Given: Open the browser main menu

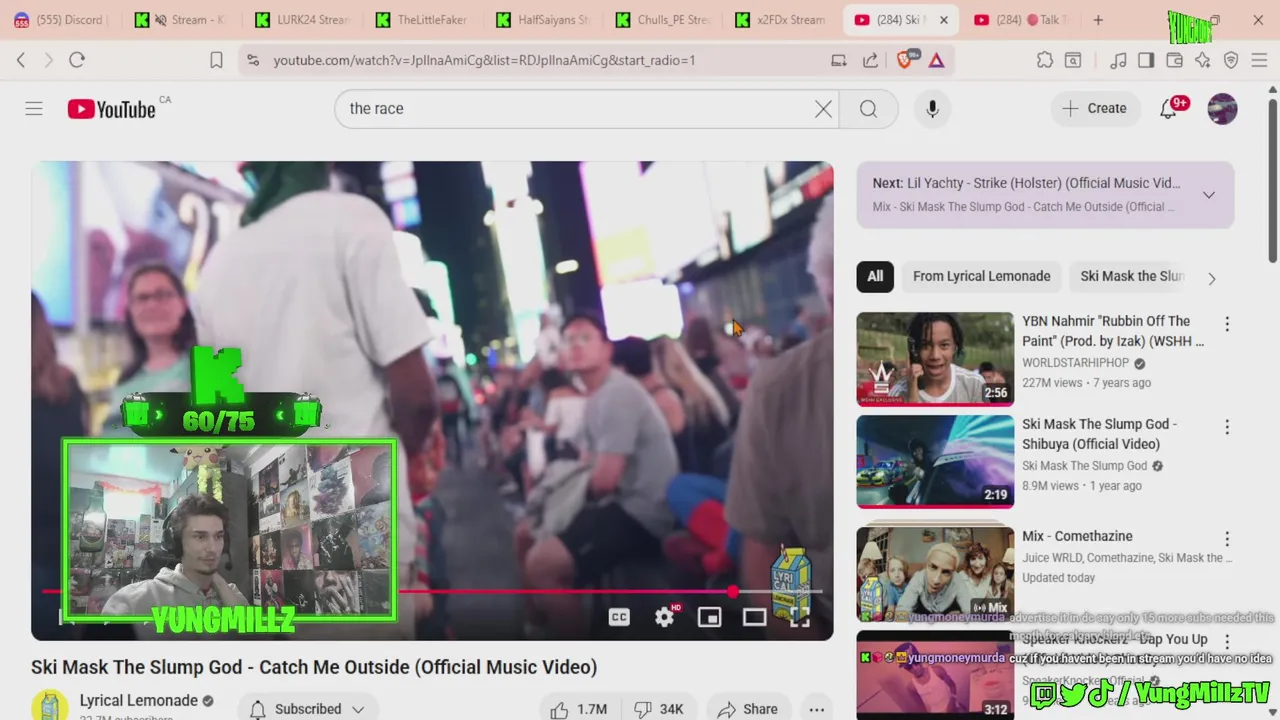Looking at the screenshot, I should coord(1259,60).
